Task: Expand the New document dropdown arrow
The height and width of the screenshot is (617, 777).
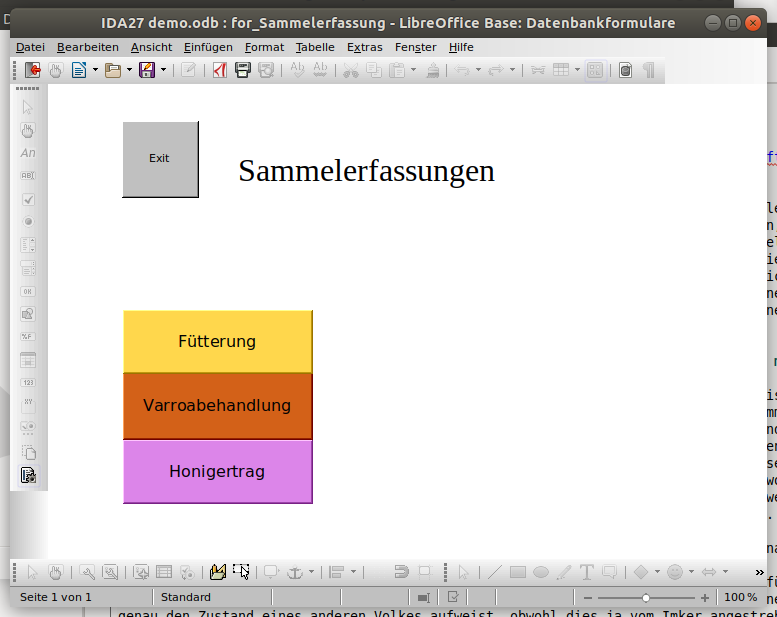Action: (95, 70)
